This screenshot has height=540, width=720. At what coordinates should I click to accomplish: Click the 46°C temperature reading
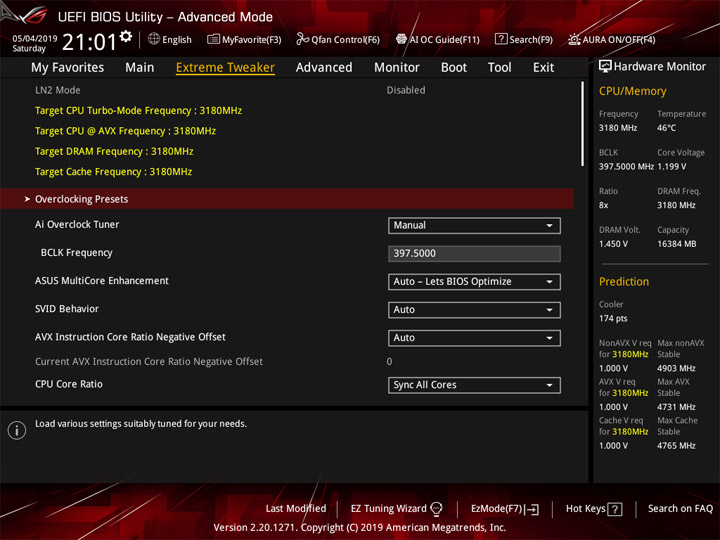666,128
